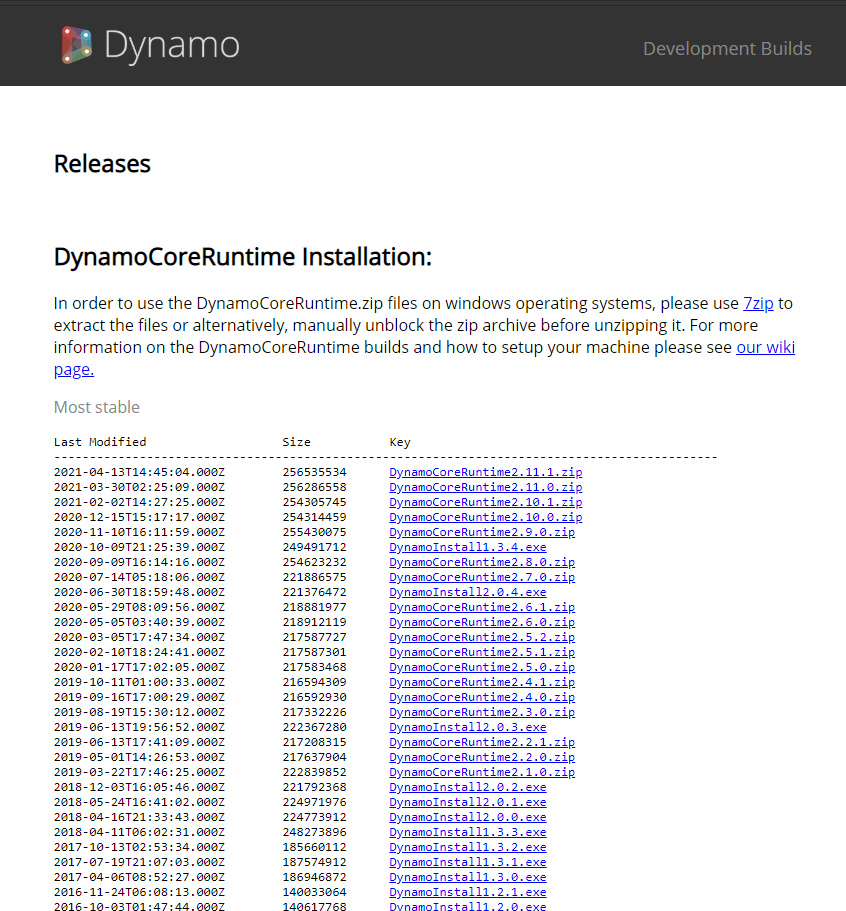Select timestamp 2019-06-13T19:56:52.000Z
The image size is (846, 911).
139,727
